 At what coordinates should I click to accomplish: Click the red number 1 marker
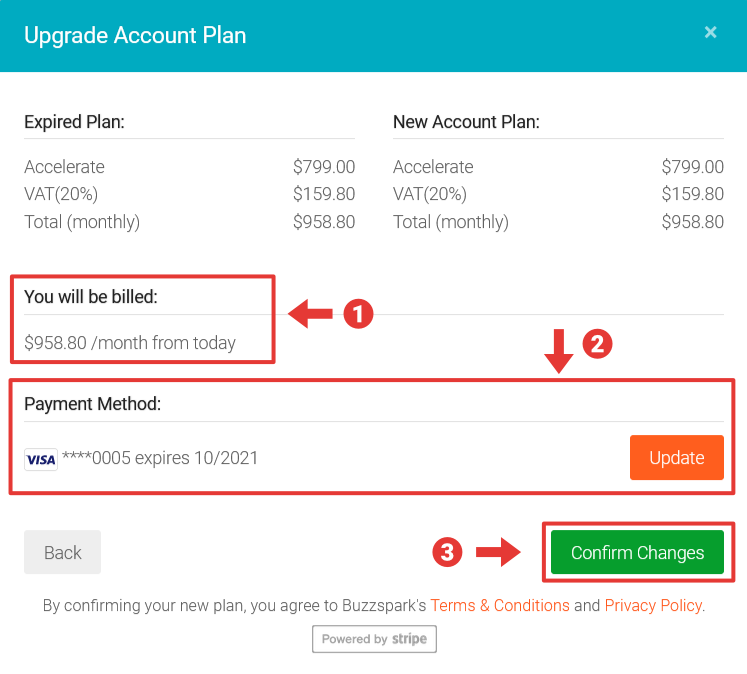tap(358, 315)
